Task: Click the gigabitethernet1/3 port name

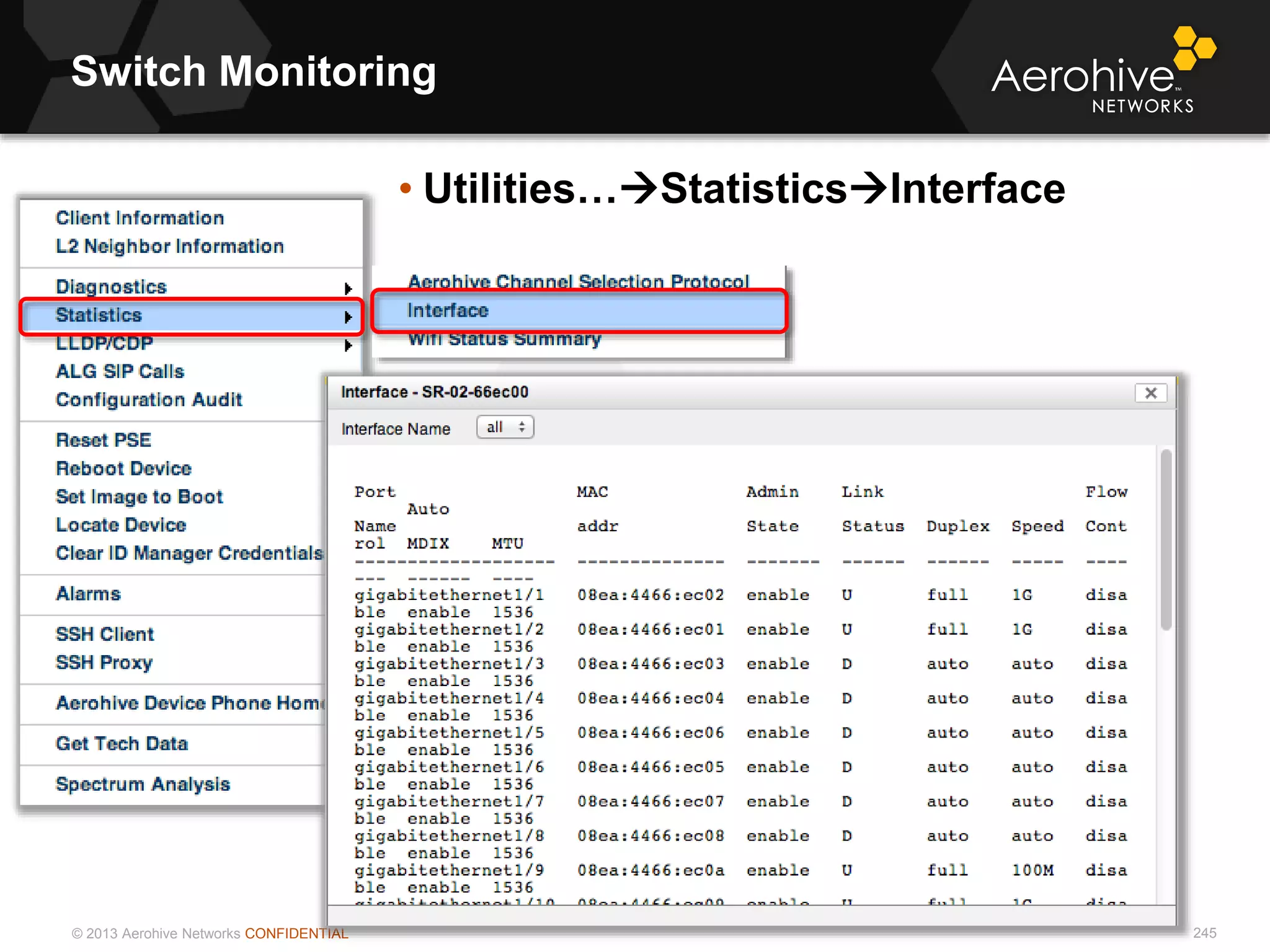Action: click(x=449, y=664)
